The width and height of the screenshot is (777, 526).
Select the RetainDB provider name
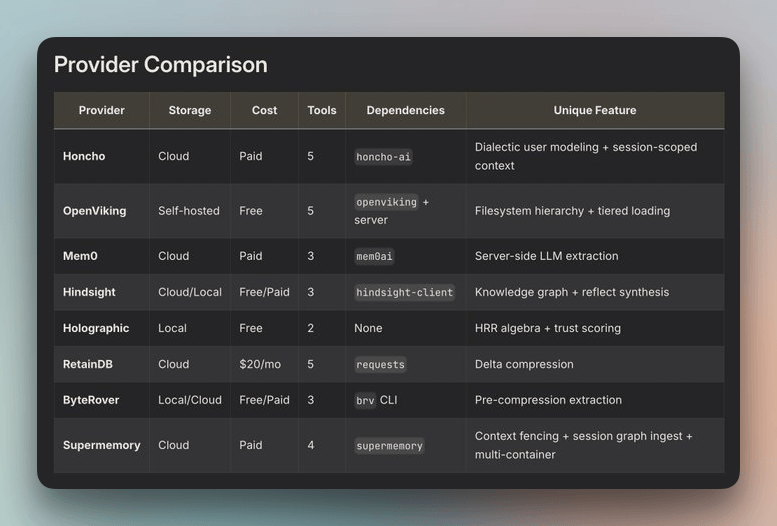coord(88,364)
